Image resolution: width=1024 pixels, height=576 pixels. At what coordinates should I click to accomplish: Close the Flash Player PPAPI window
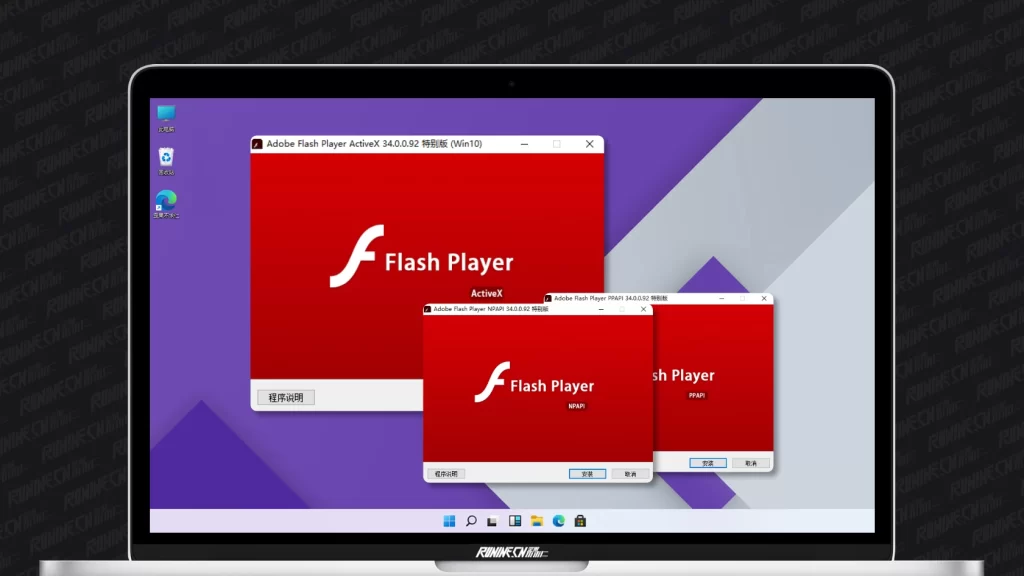click(x=765, y=298)
